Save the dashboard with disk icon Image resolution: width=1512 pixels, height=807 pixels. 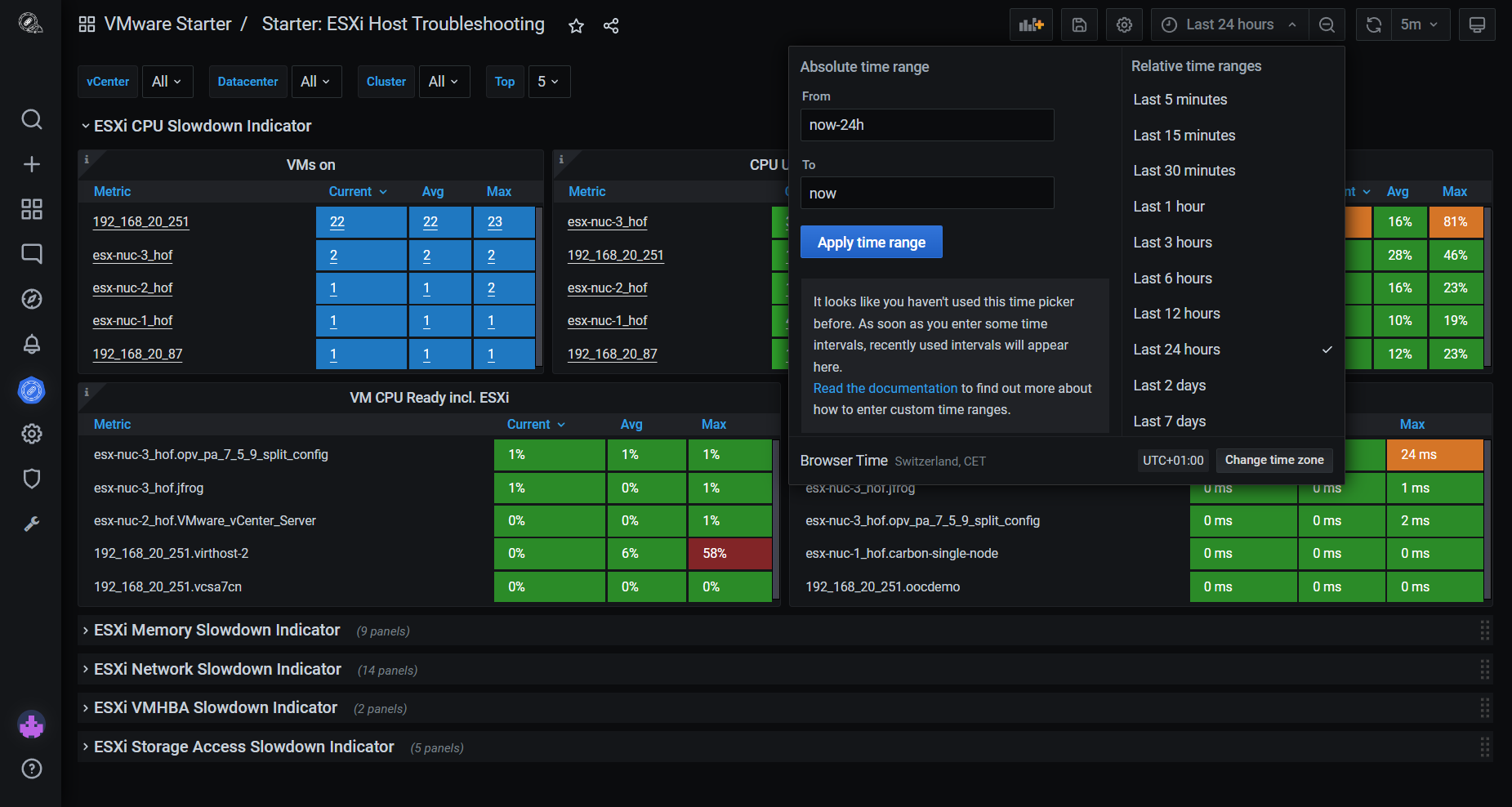coord(1079,25)
